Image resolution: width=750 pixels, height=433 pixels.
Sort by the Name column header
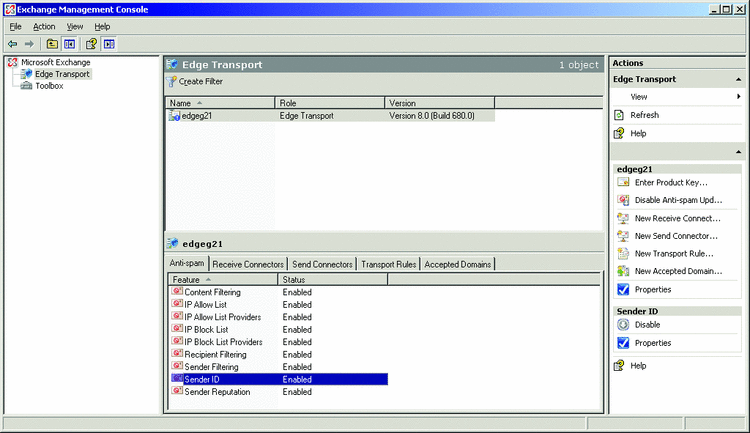point(221,103)
